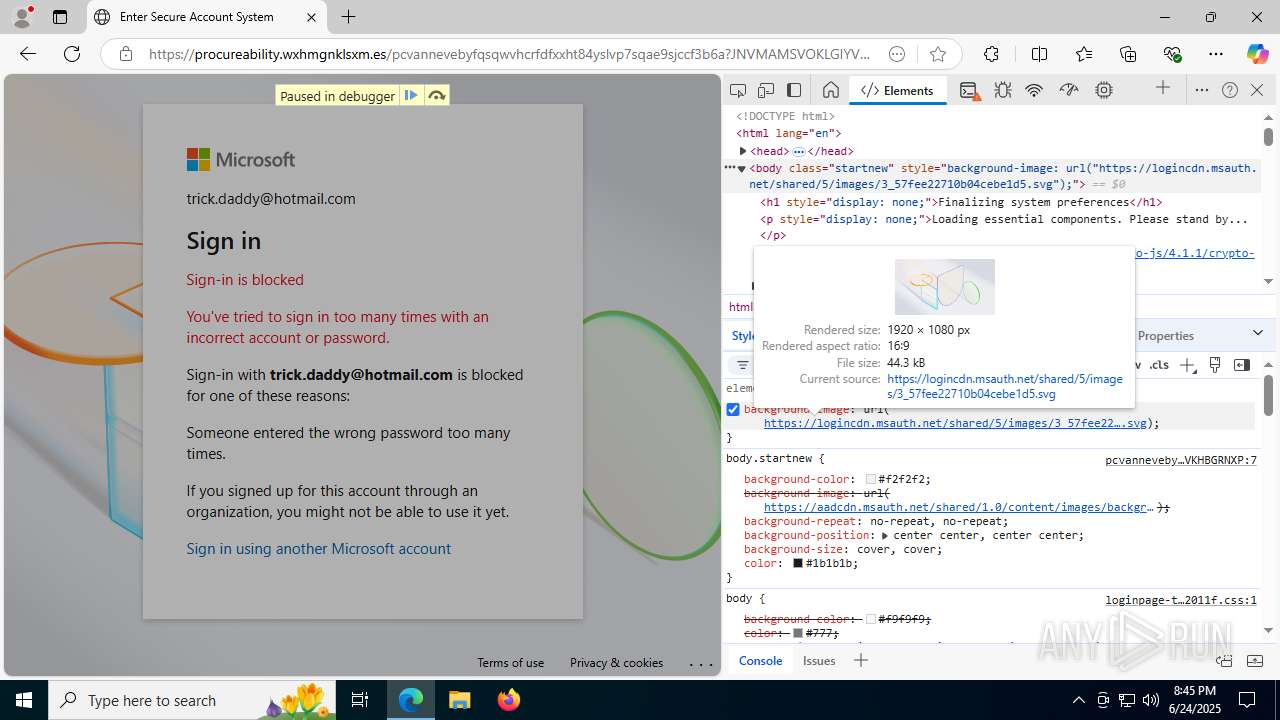This screenshot has height=720, width=1280.
Task: Select the Properties pane tab
Action: pos(1166,335)
